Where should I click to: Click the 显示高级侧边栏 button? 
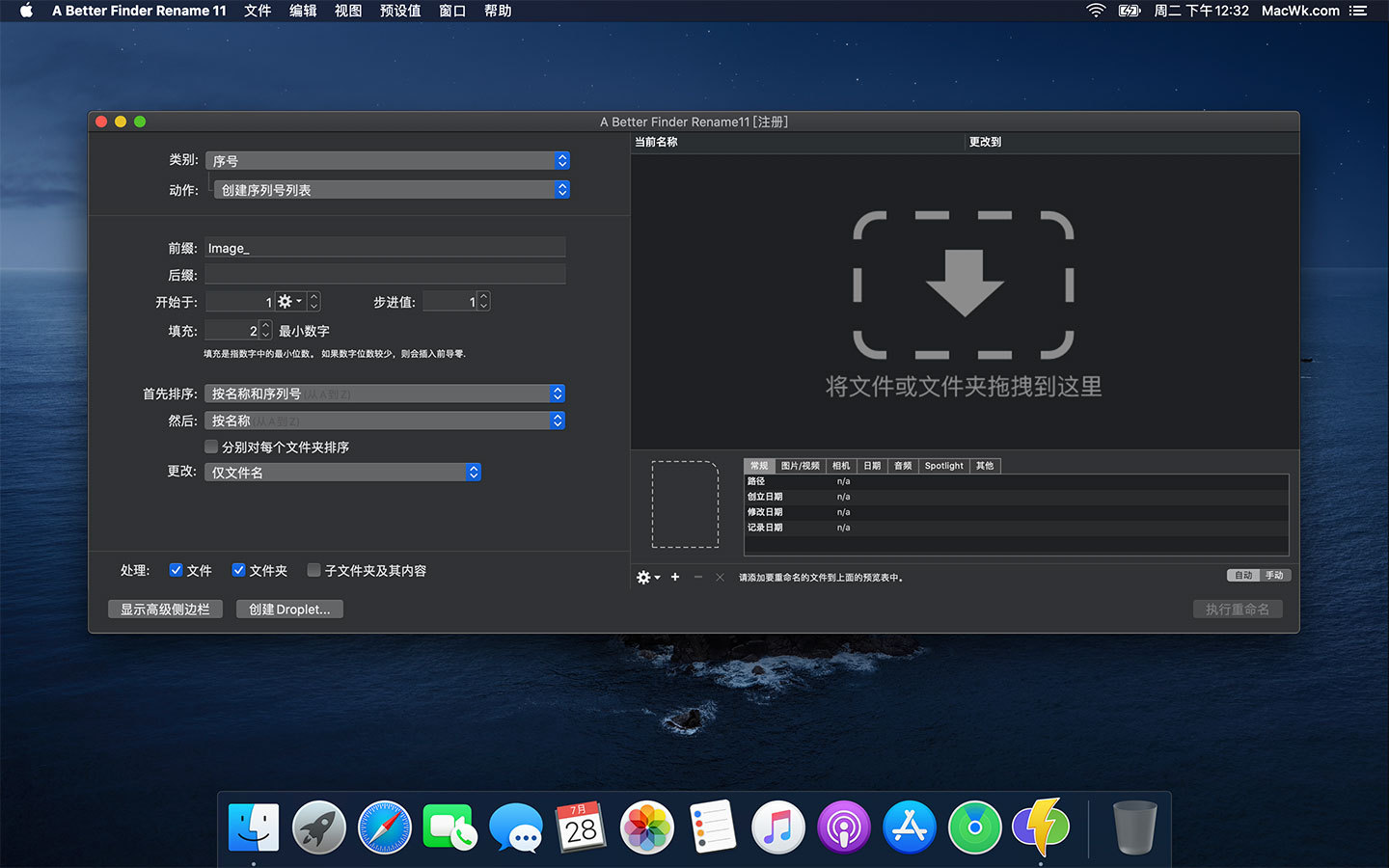click(165, 610)
